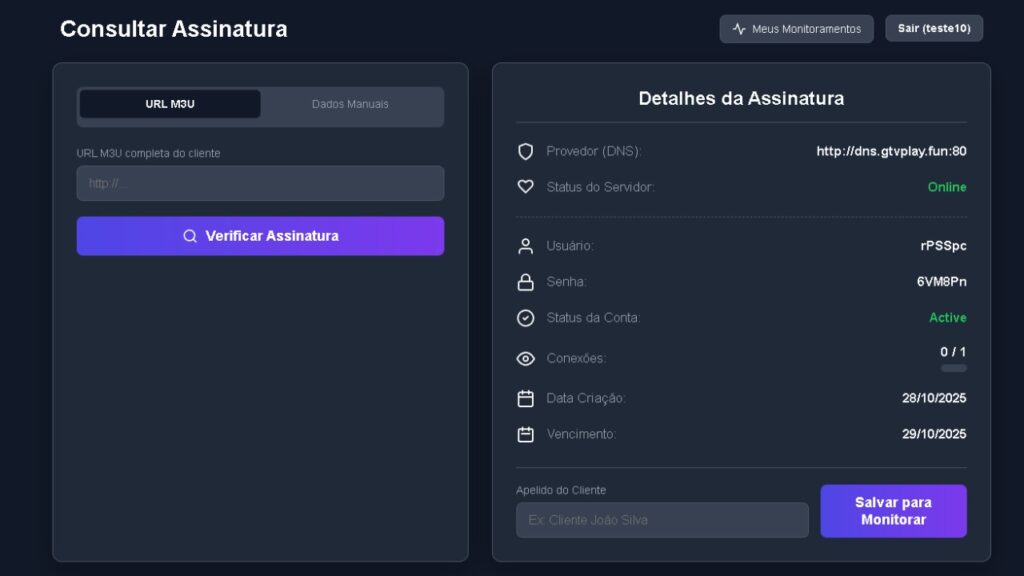
Task: Switch to the URL M3U tab
Action: point(170,104)
